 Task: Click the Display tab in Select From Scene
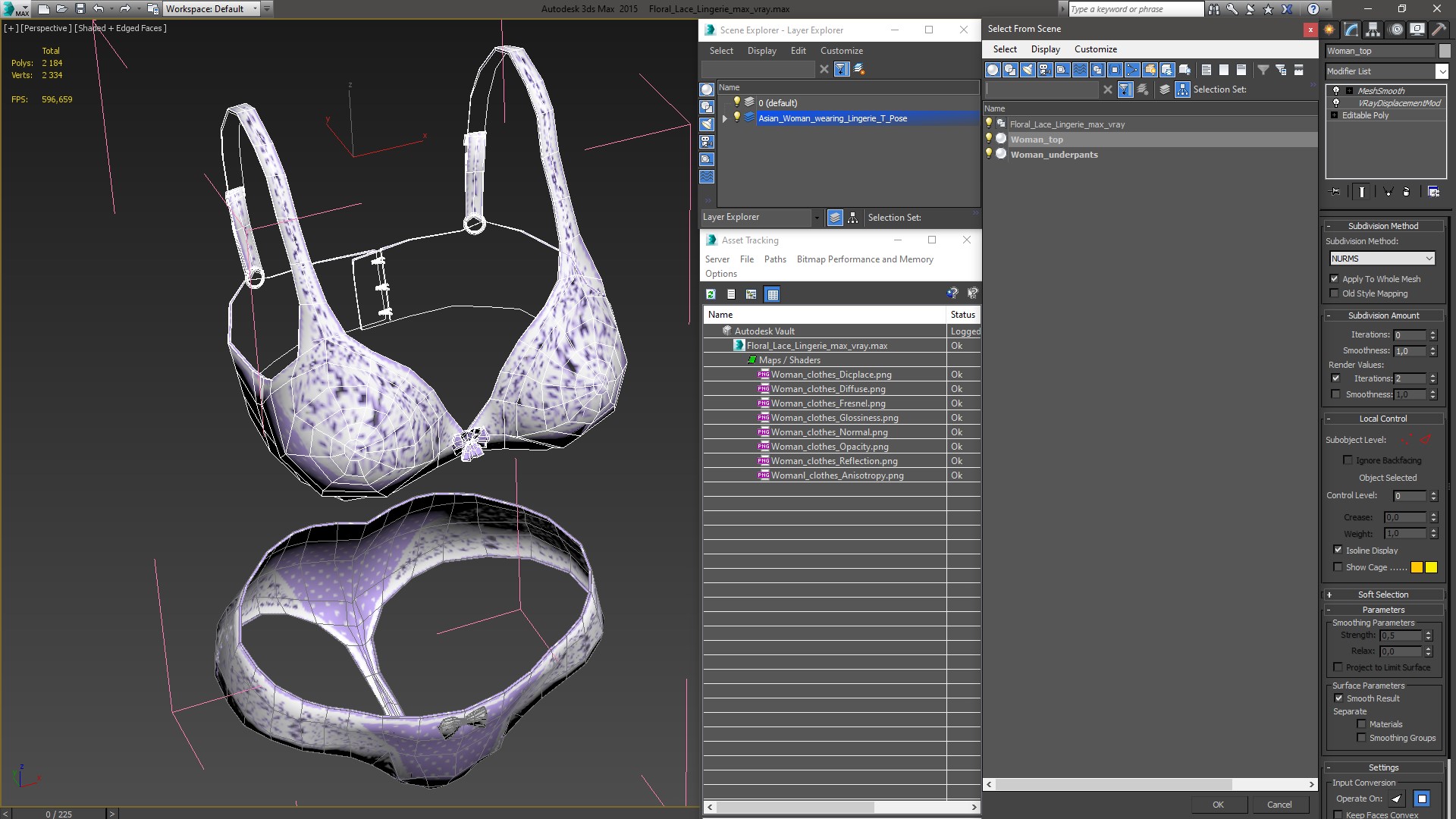coord(1043,49)
